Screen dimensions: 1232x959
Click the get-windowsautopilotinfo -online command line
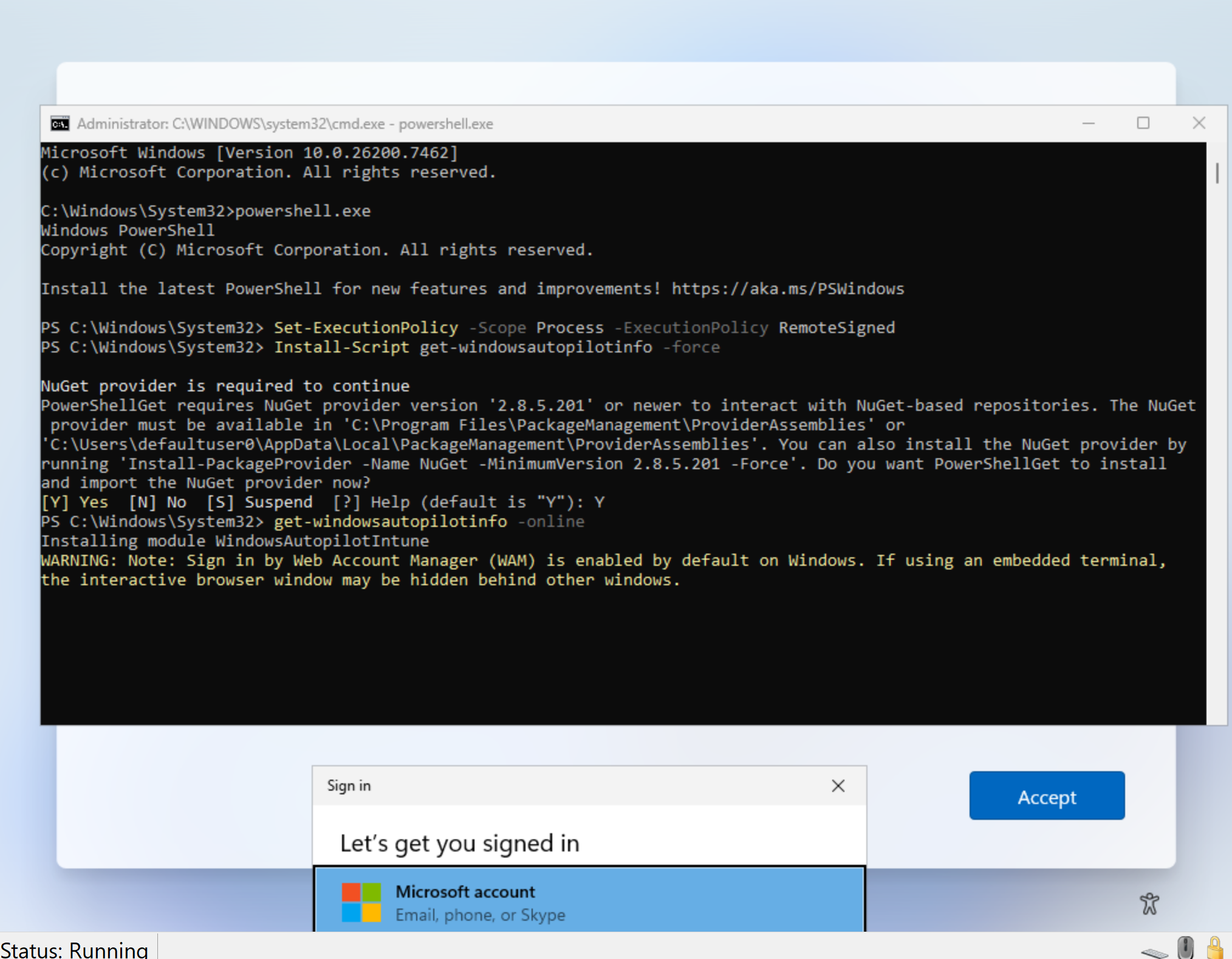coord(428,521)
